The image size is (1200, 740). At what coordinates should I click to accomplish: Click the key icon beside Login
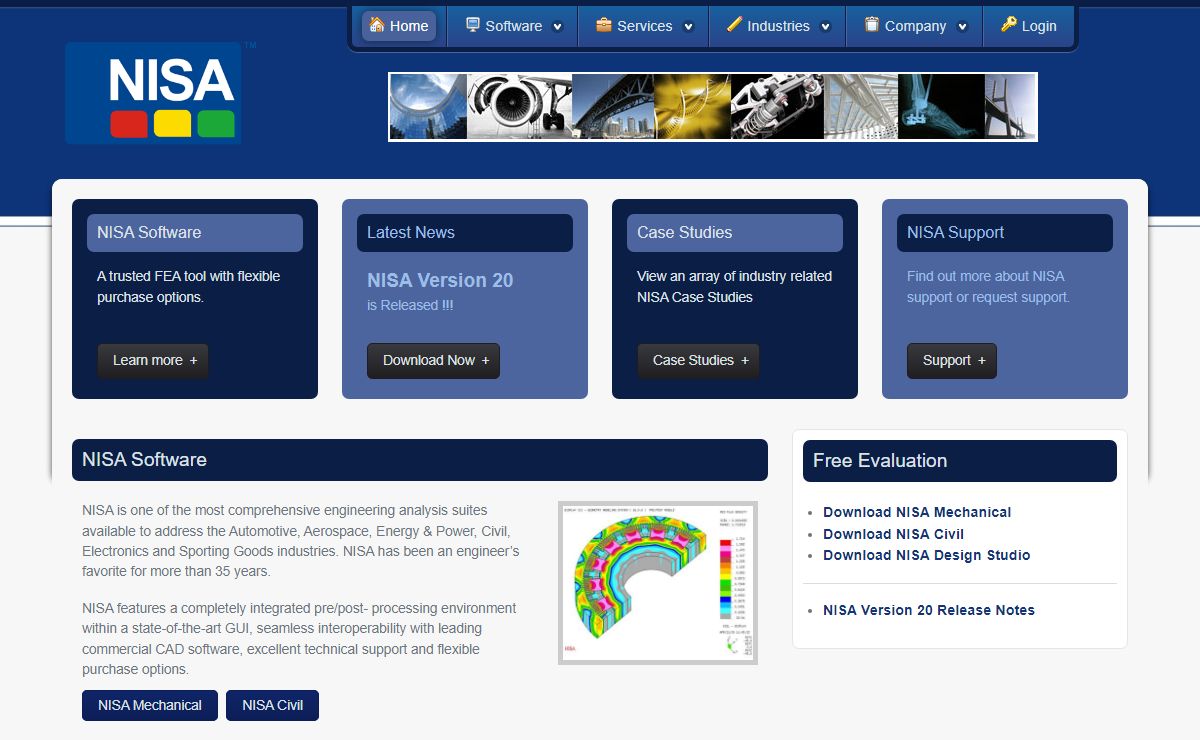click(x=1009, y=25)
